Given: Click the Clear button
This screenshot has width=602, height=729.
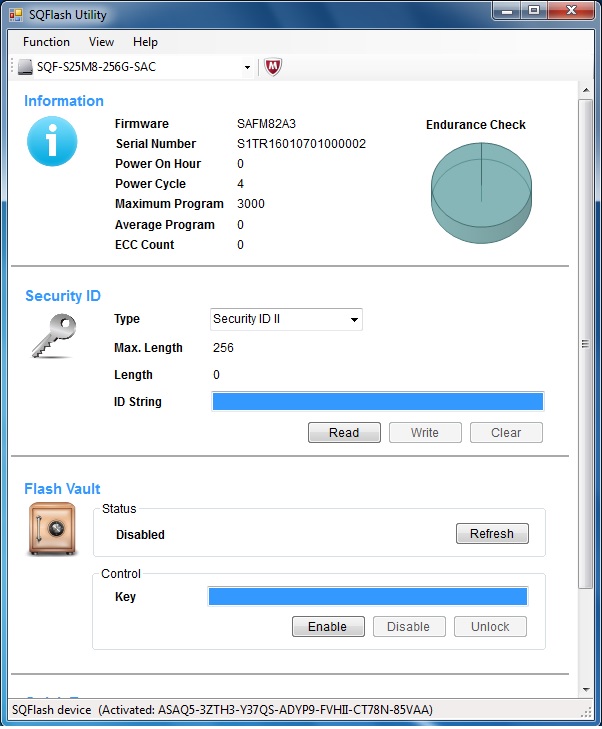Looking at the screenshot, I should tap(506, 433).
